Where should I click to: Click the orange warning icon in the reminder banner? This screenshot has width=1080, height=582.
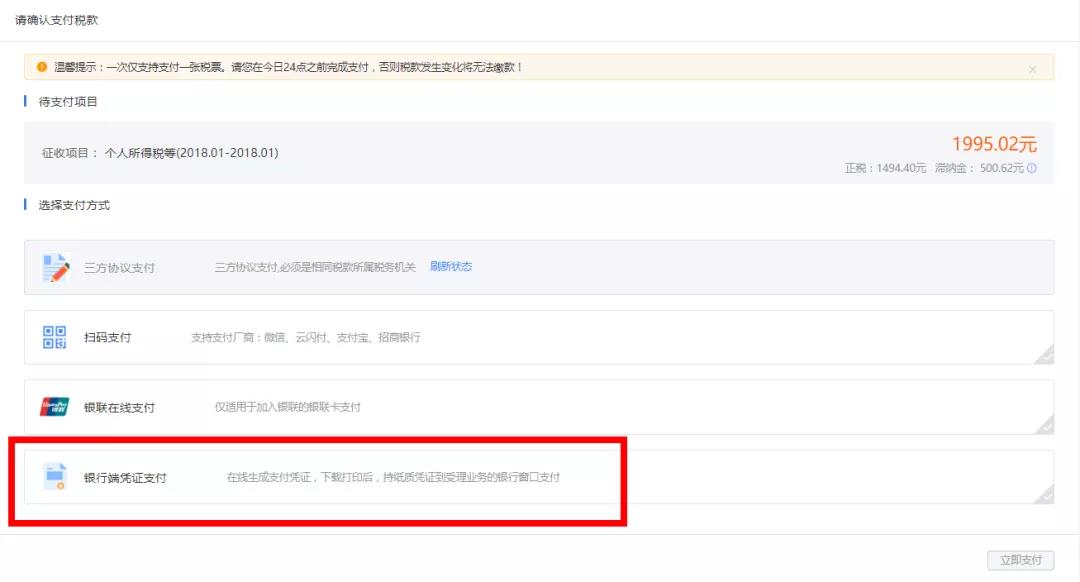42,67
